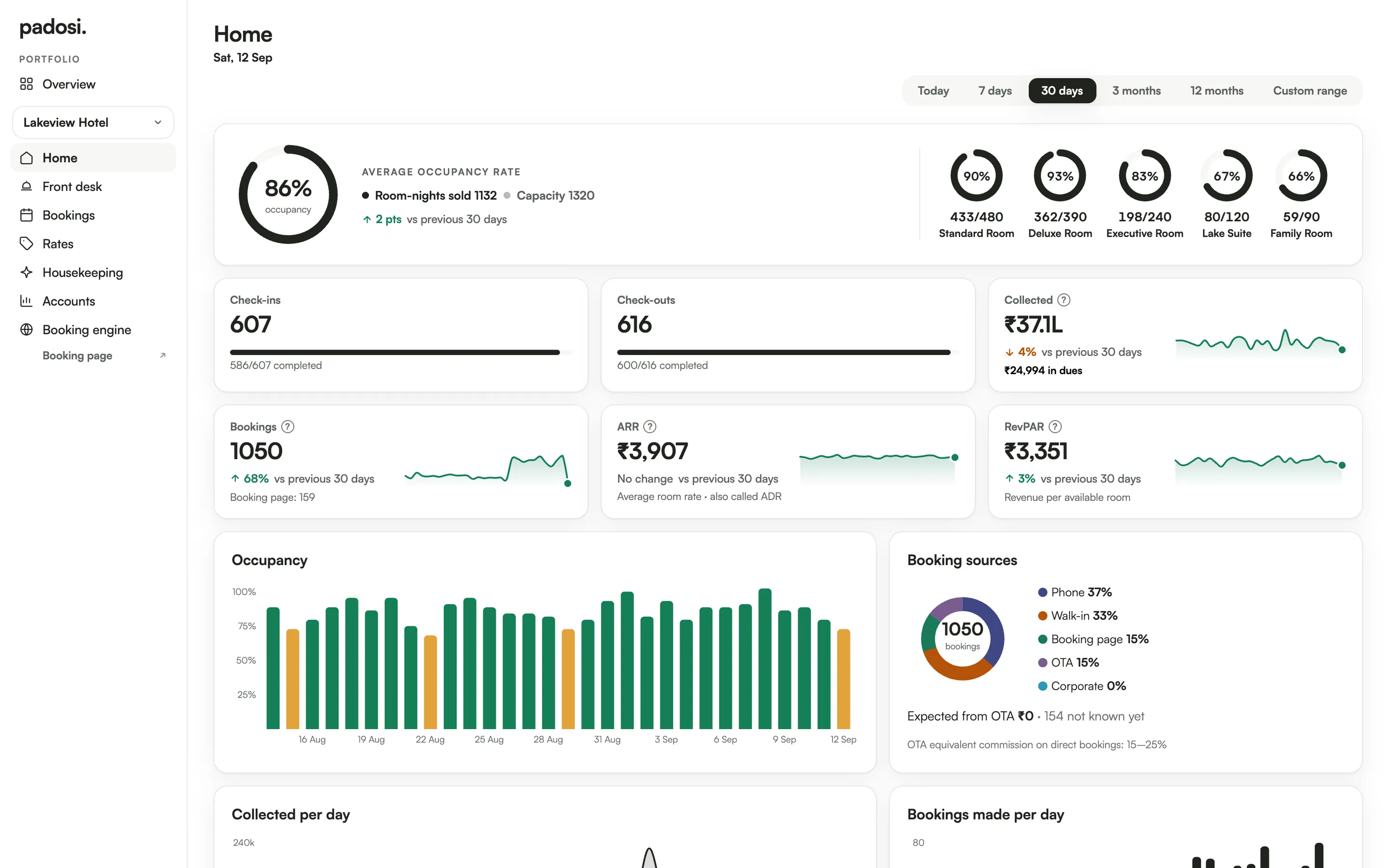
Task: Click the Family Room 66% ring
Action: click(x=1301, y=176)
